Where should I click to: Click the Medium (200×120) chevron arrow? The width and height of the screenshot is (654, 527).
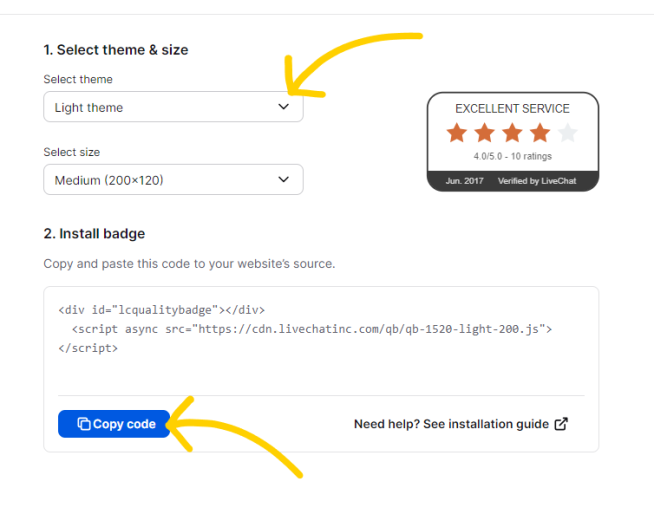point(284,179)
